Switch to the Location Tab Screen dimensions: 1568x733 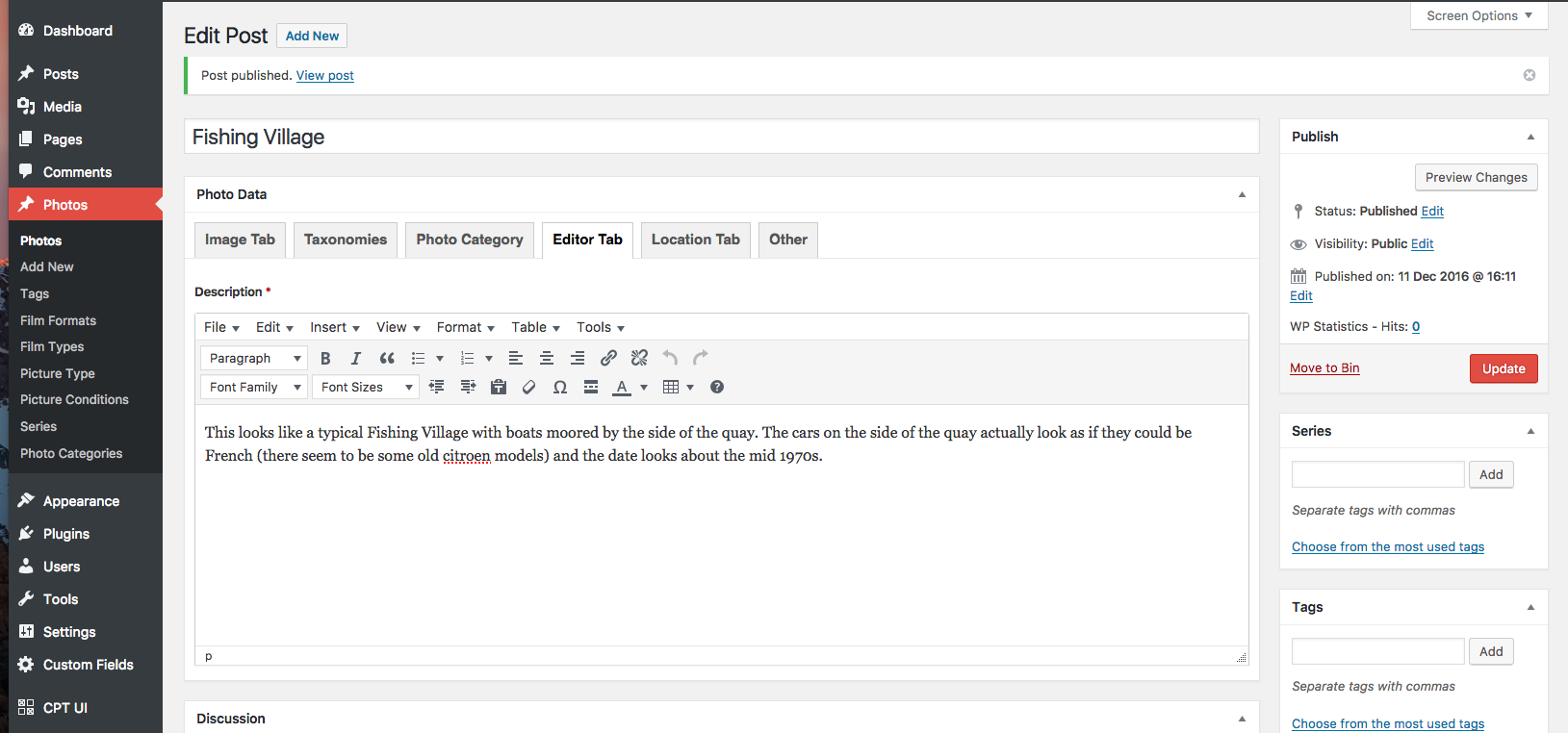(696, 240)
